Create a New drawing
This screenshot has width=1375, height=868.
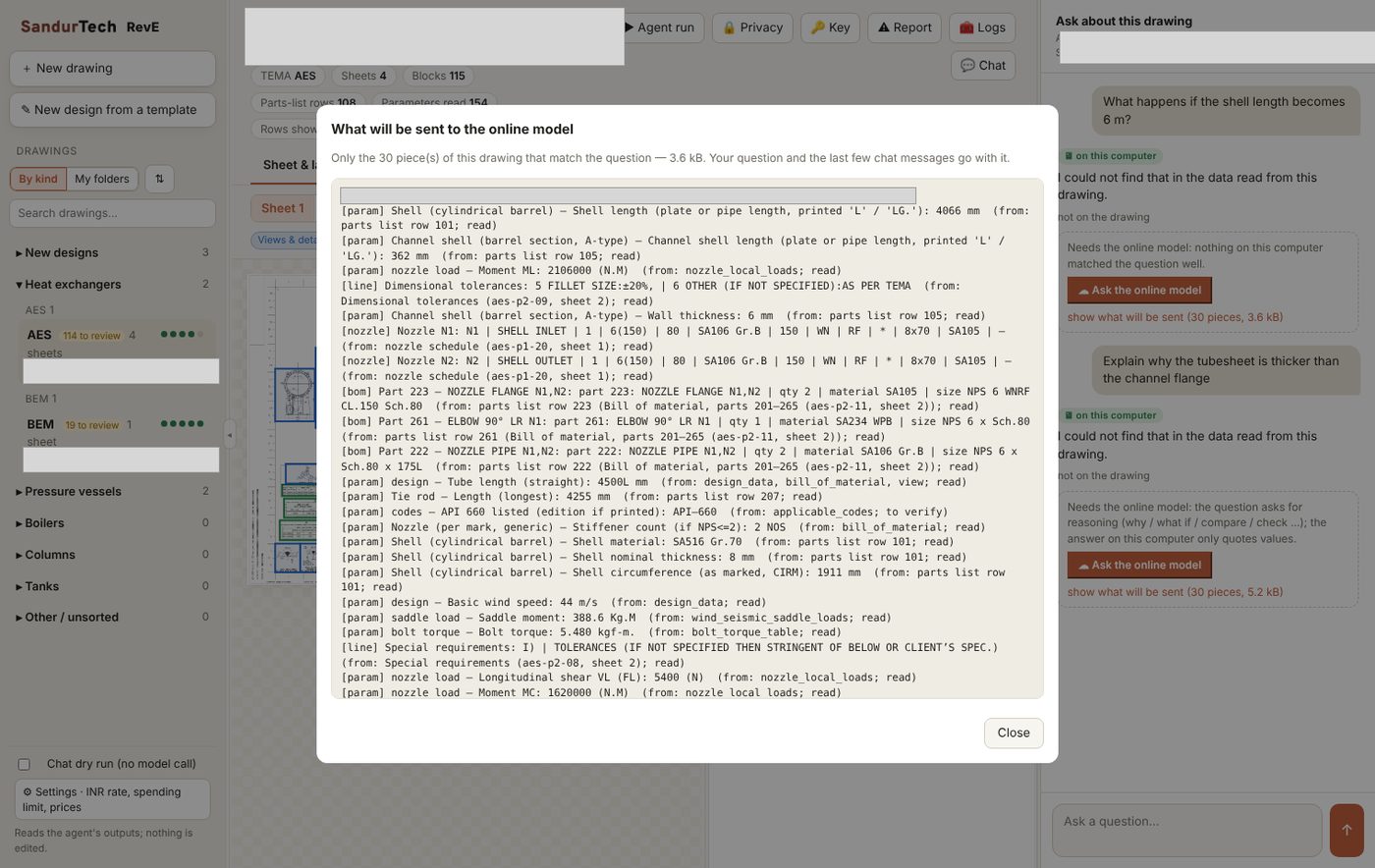tap(112, 69)
